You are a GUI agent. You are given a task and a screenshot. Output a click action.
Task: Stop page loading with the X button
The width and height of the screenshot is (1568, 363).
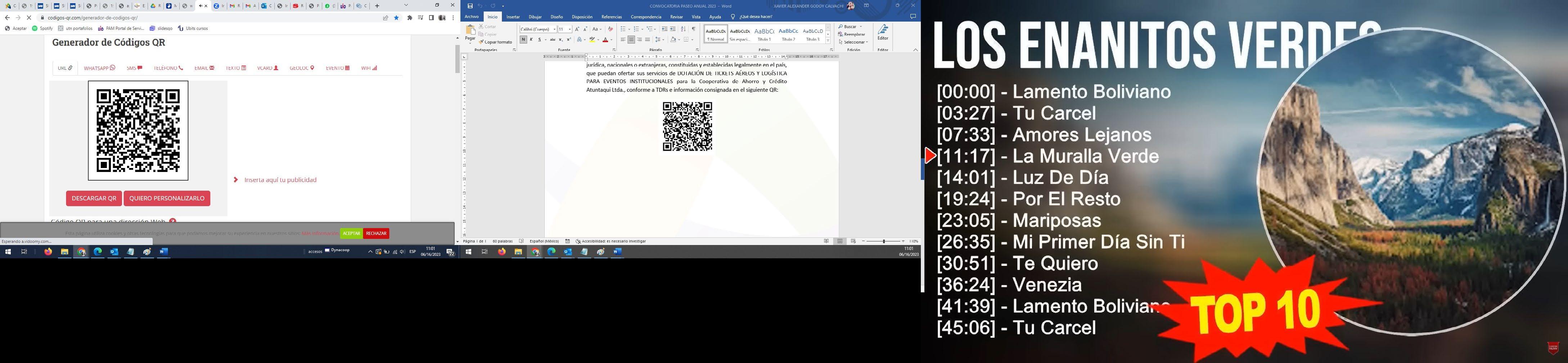click(28, 18)
